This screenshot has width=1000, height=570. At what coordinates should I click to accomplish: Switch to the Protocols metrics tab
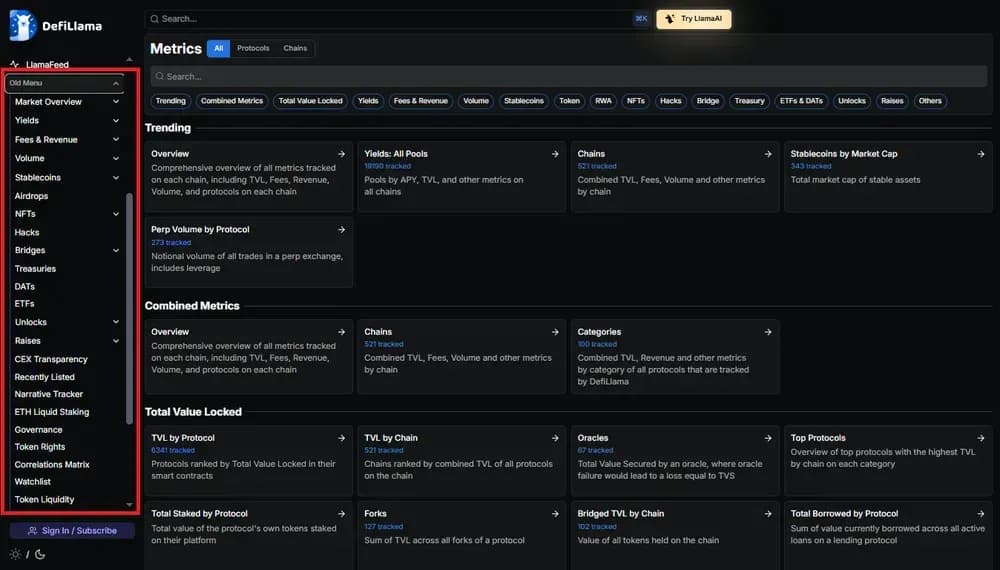click(253, 48)
